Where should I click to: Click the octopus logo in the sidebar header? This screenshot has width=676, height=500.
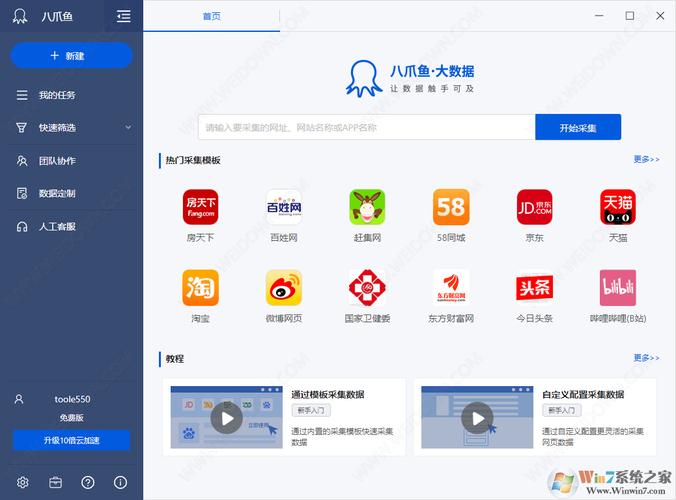(x=20, y=16)
